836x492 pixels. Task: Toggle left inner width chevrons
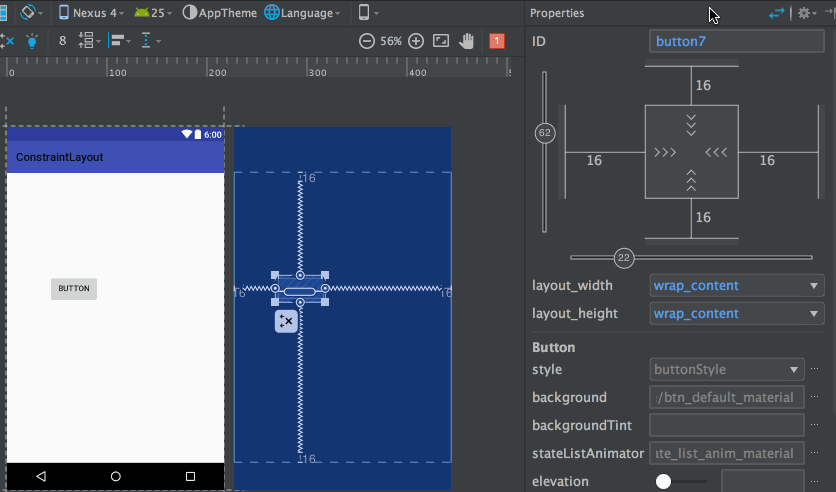point(665,152)
